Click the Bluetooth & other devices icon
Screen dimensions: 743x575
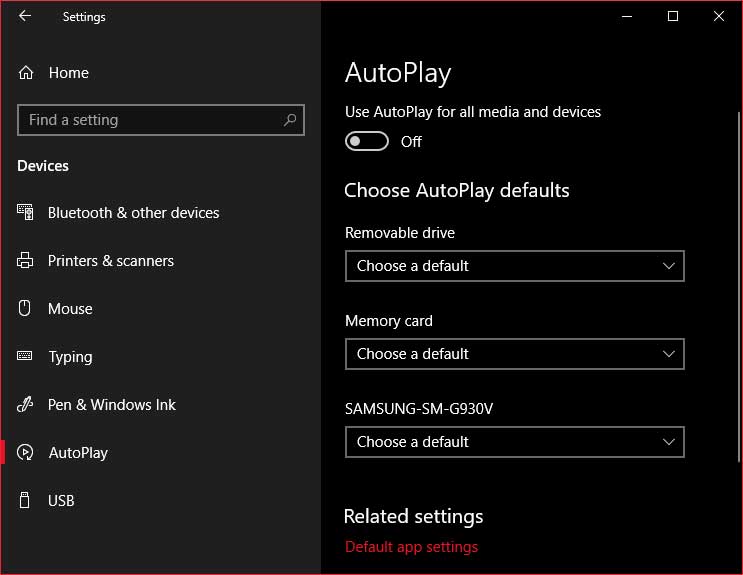25,212
